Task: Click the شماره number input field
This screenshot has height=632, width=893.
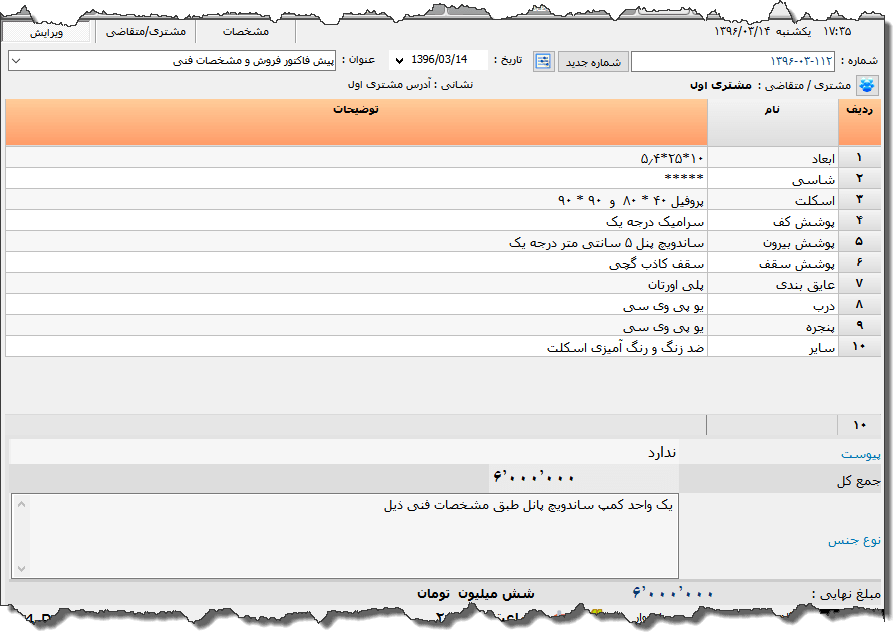Action: 732,62
